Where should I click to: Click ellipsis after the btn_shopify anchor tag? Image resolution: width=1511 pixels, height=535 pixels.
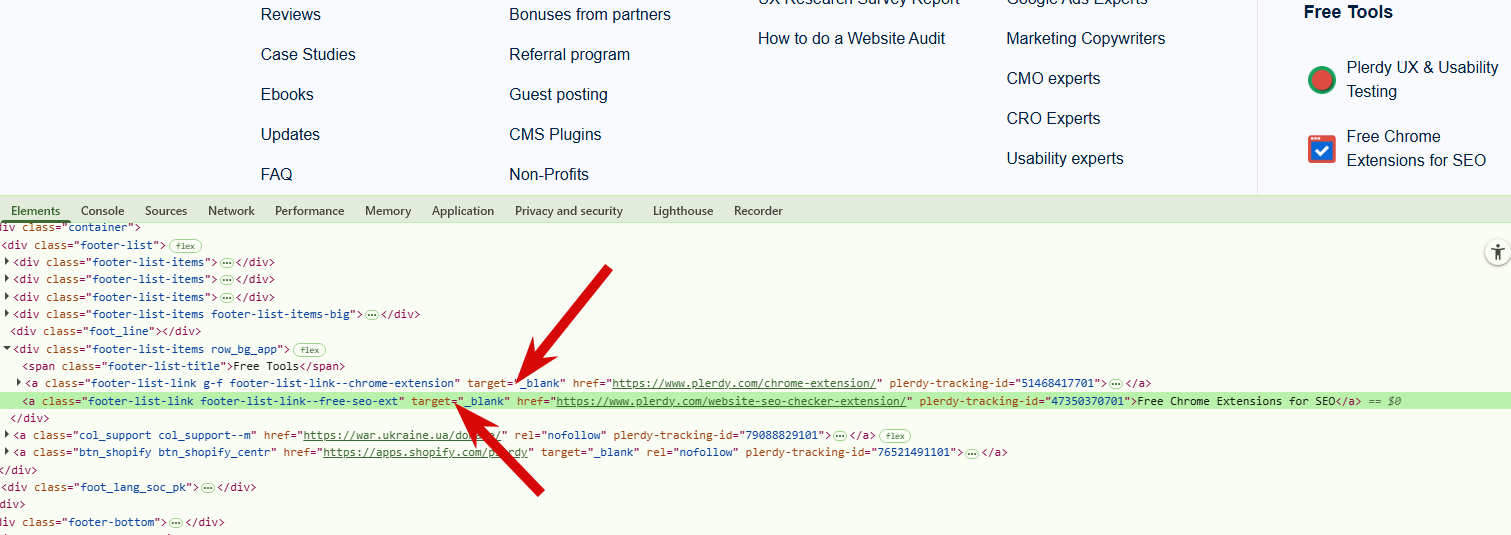coord(971,453)
